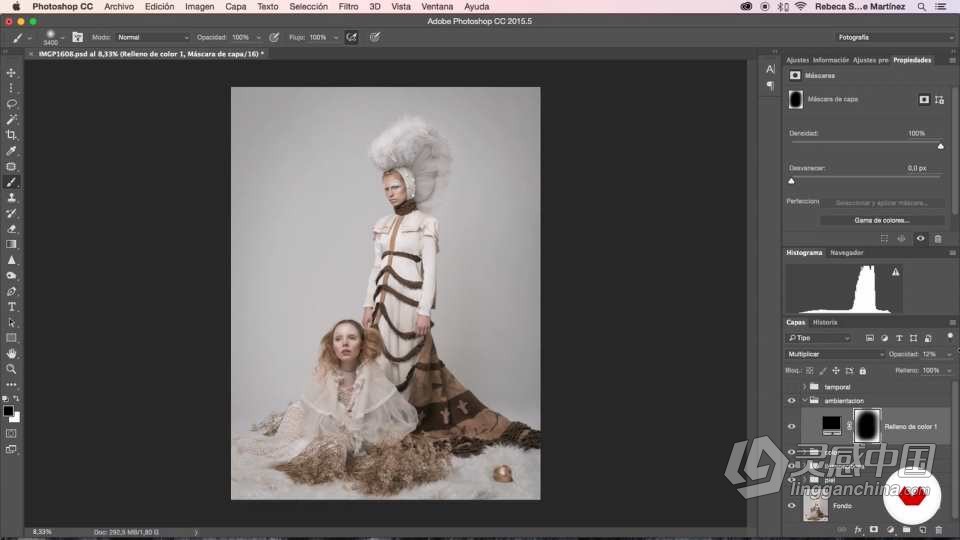Open the Paragraph panel icon

tap(770, 86)
